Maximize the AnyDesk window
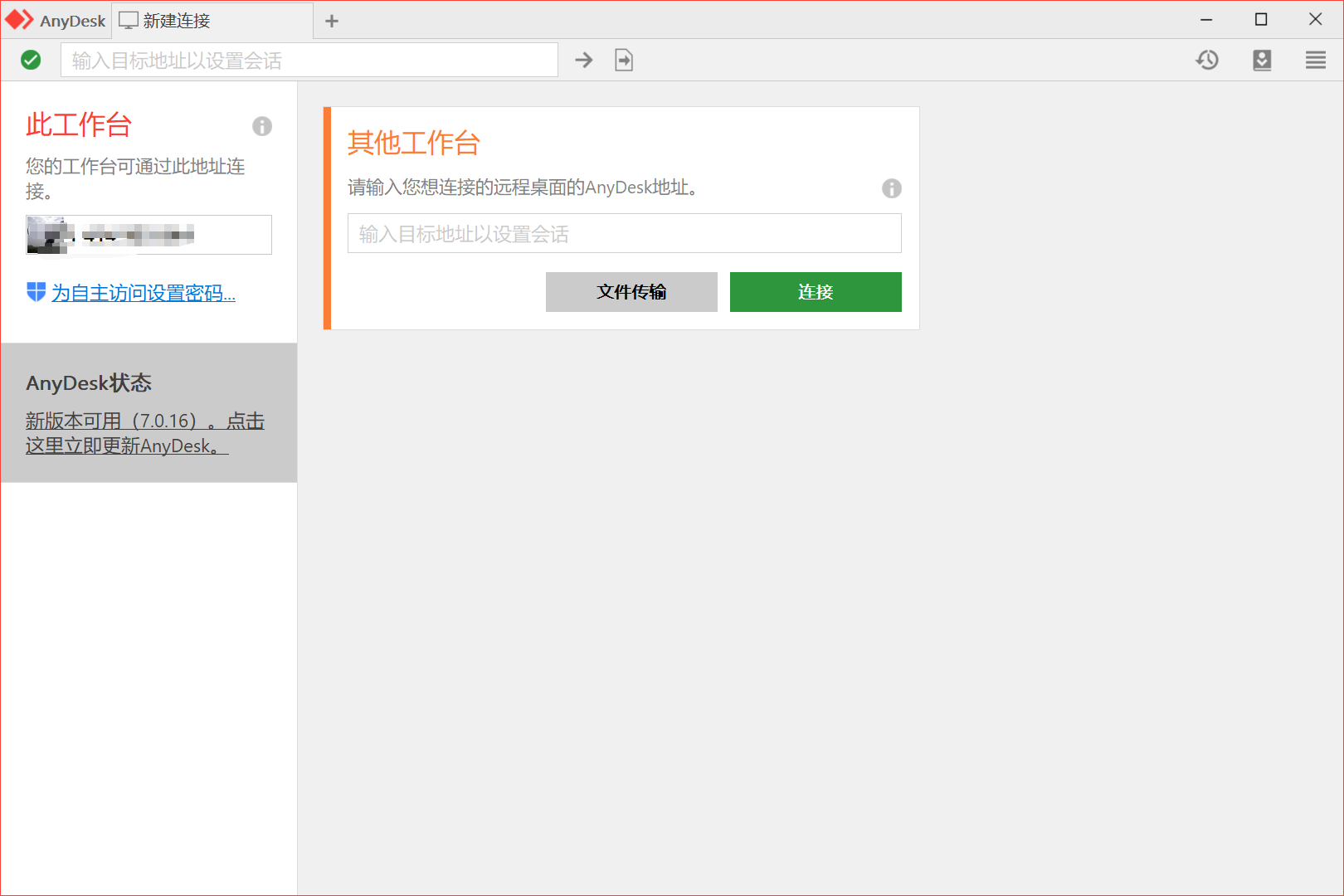The image size is (1344, 896). click(1261, 20)
